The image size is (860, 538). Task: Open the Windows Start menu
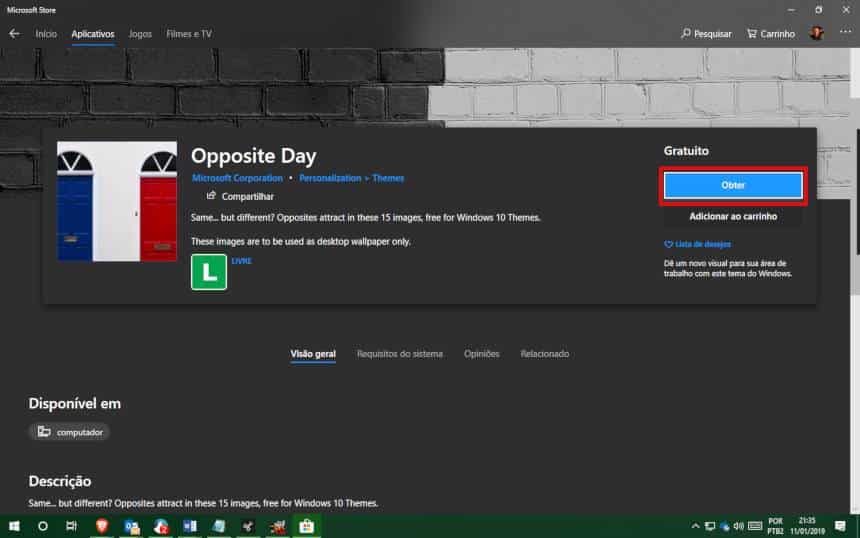pyautogui.click(x=14, y=526)
